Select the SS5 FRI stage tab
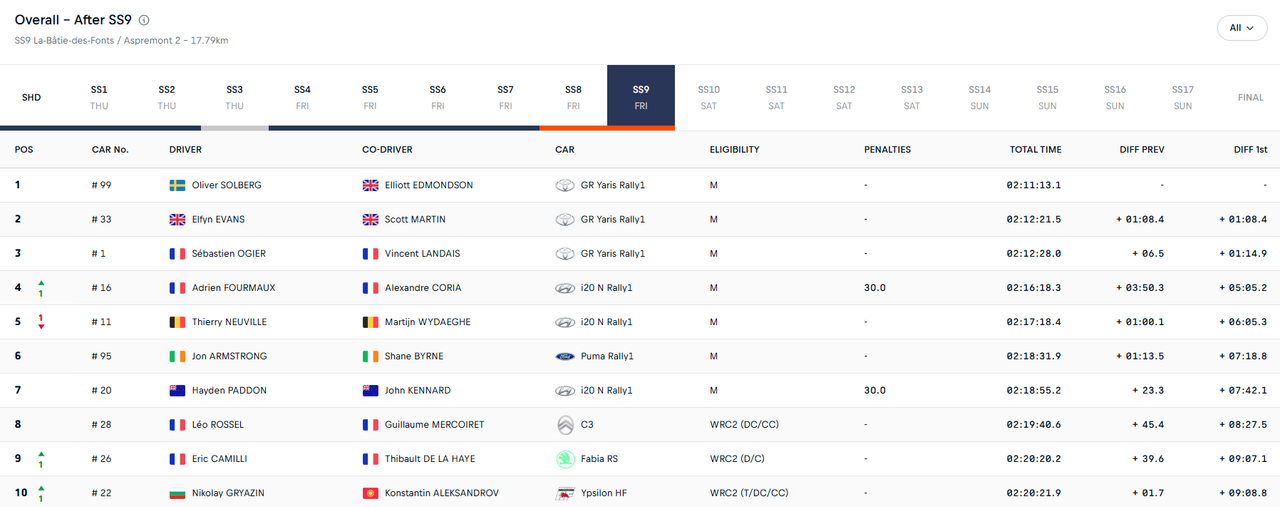The height and width of the screenshot is (507, 1280). 370,98
